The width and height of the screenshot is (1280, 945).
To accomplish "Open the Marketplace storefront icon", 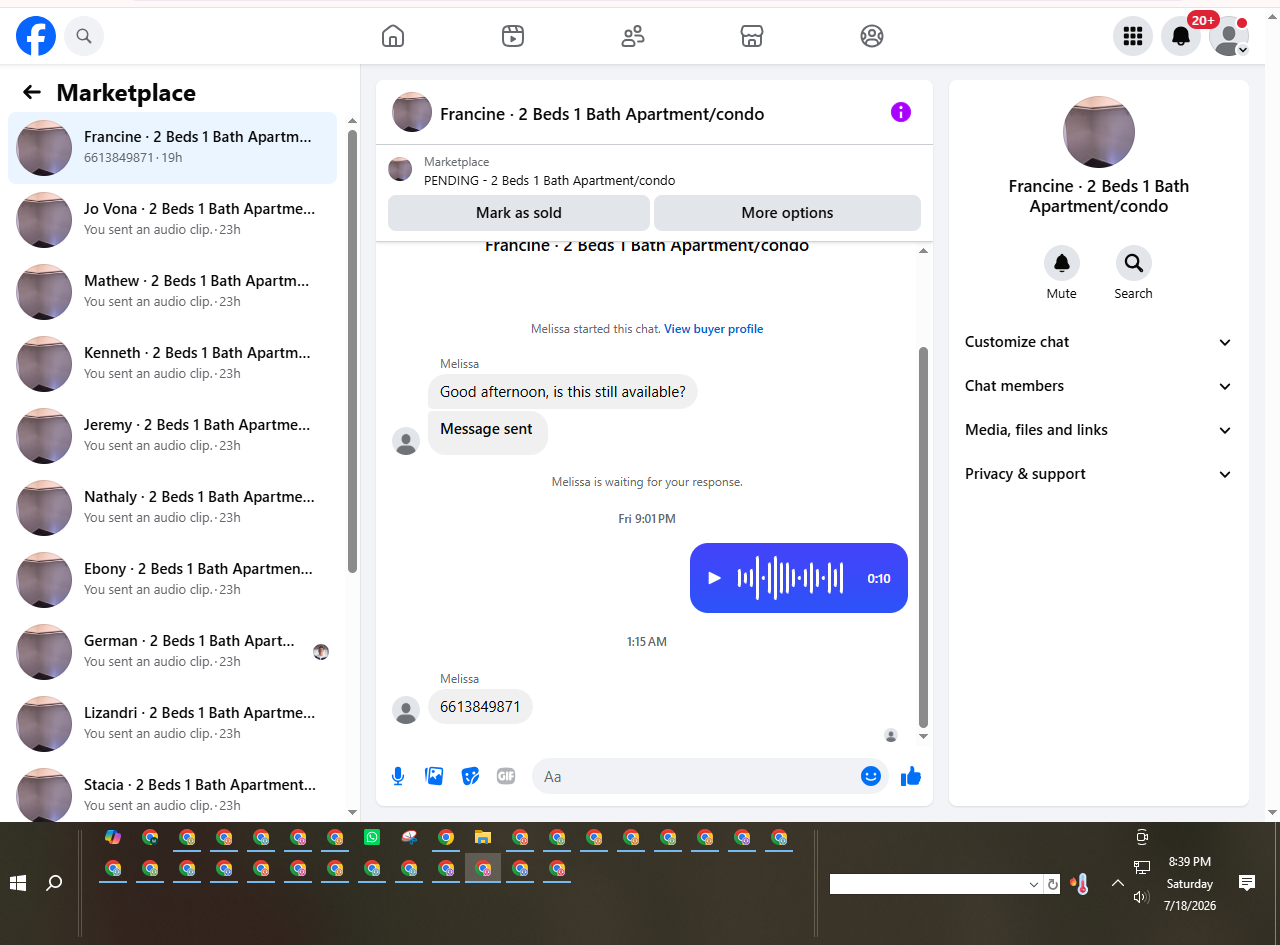I will pyautogui.click(x=752, y=36).
